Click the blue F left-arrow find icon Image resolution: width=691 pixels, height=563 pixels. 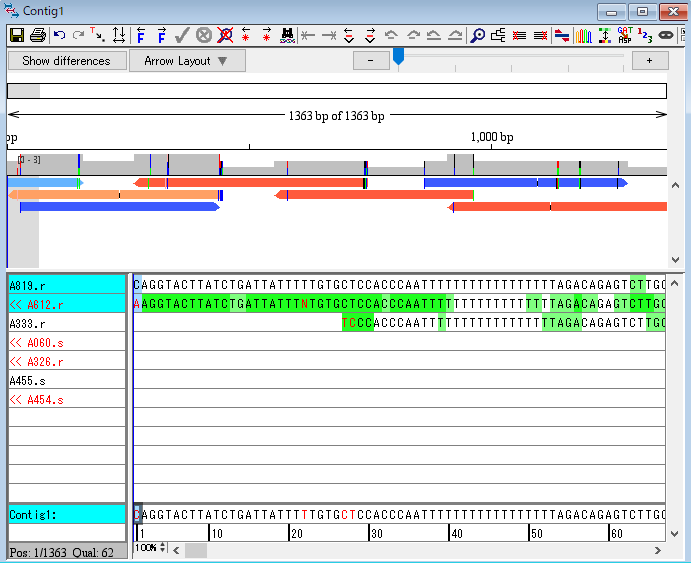(x=141, y=35)
